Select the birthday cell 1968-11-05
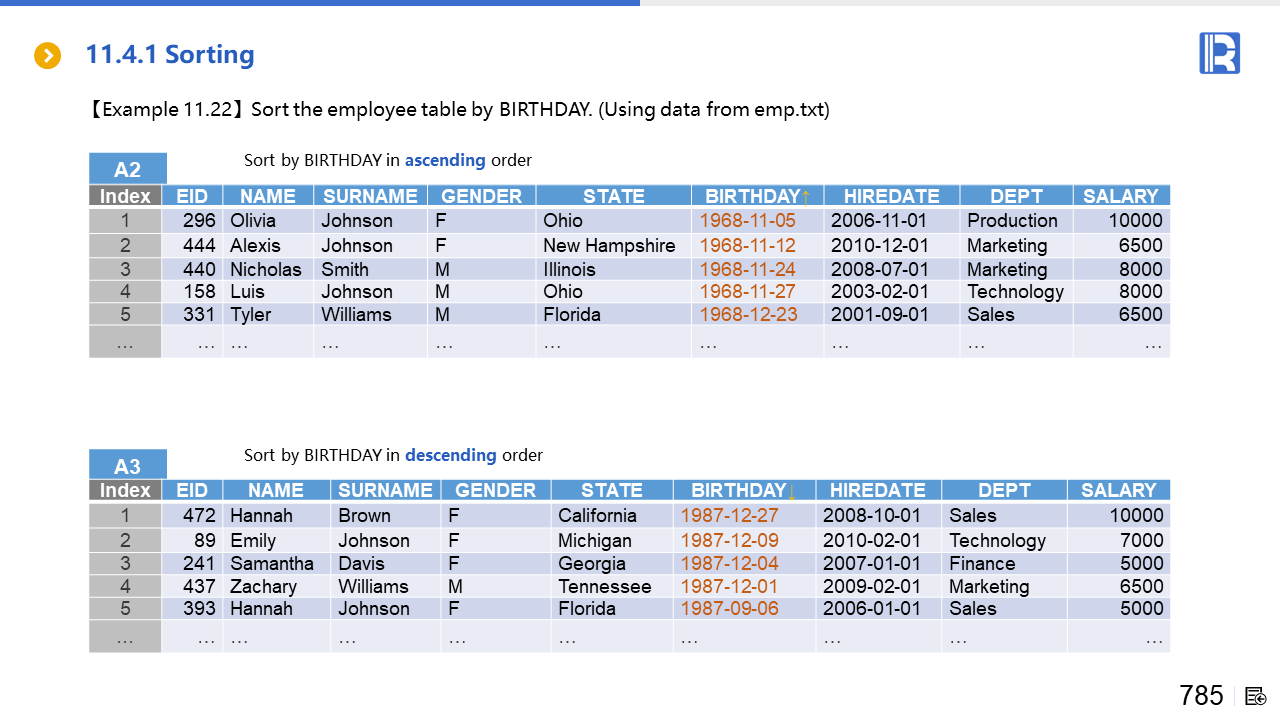The width and height of the screenshot is (1280, 720). tap(747, 221)
